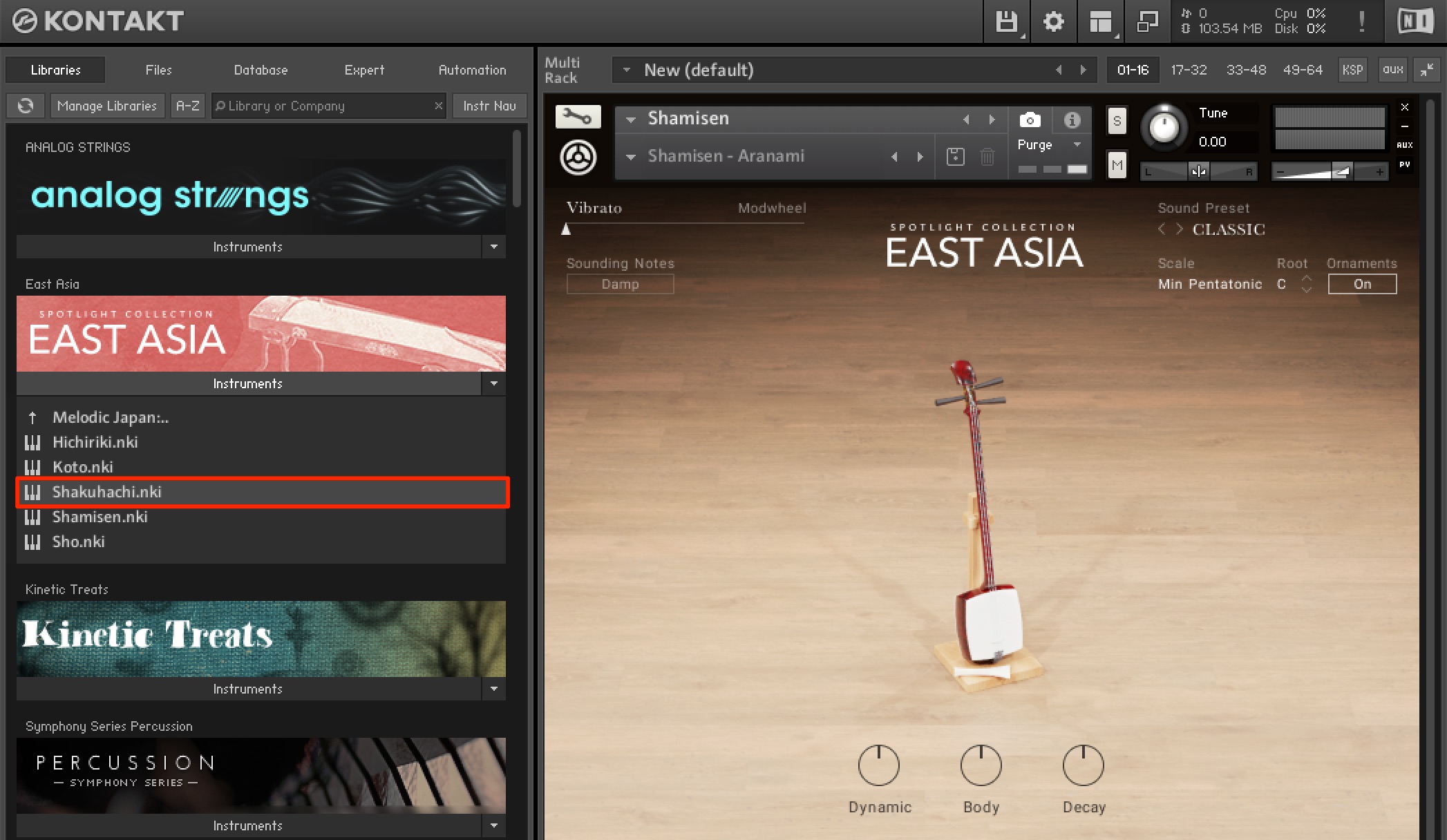Open the save floppy disk menu

[1007, 21]
